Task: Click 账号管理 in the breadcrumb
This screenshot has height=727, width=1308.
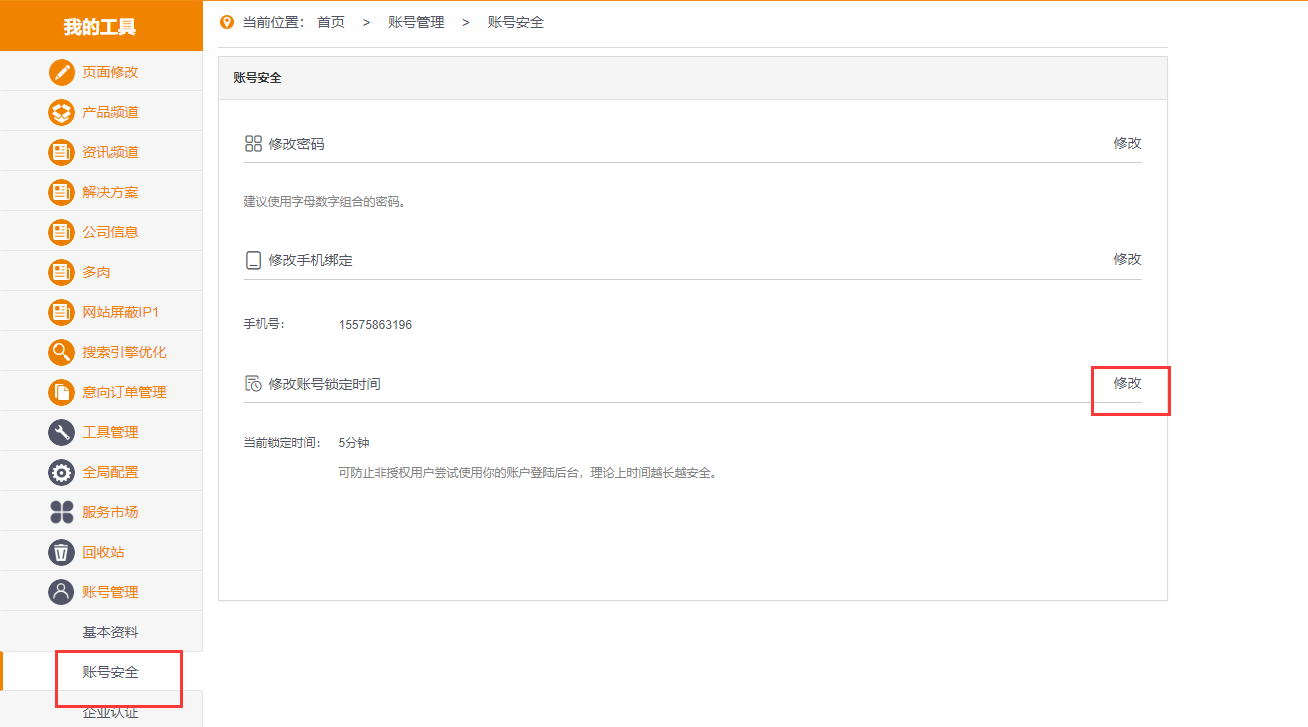Action: [x=416, y=22]
